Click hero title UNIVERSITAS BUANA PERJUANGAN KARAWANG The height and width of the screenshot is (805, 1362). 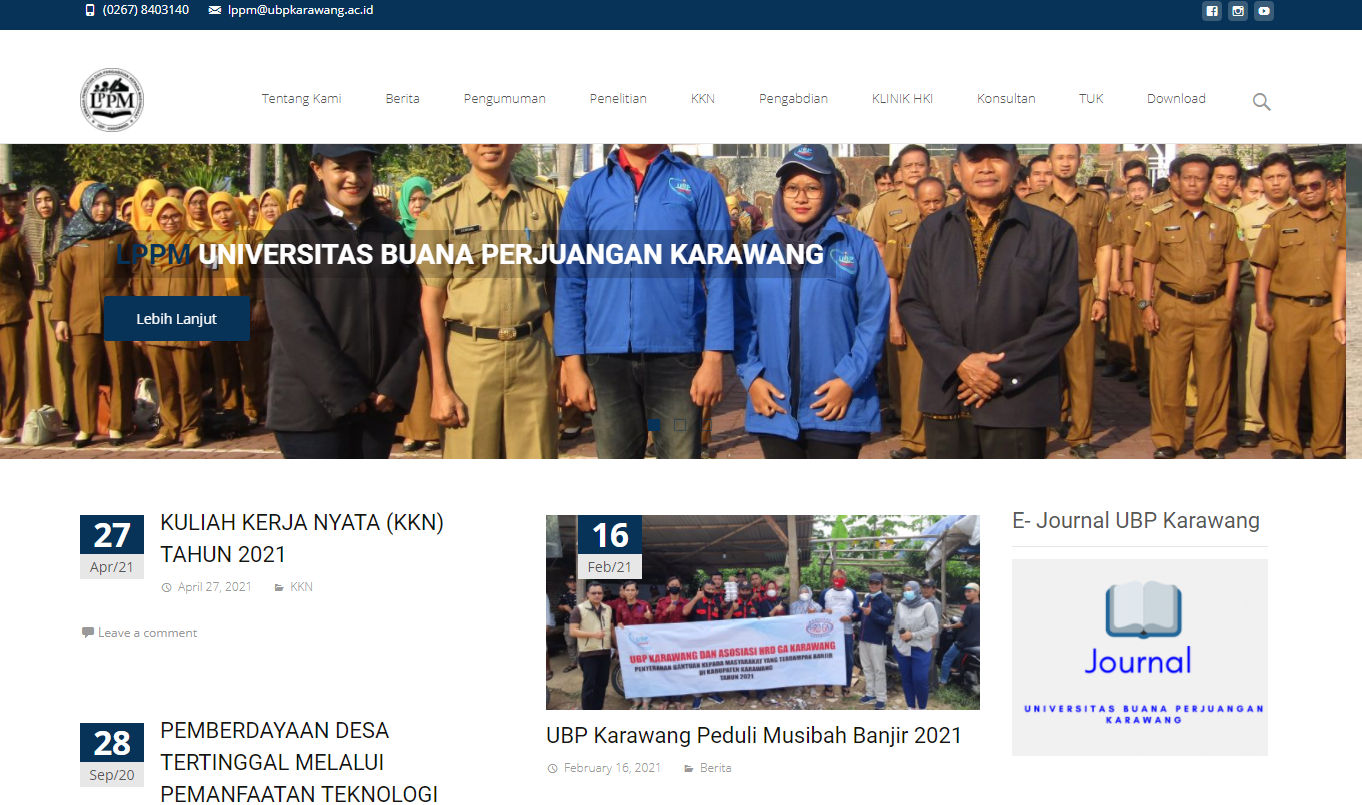(x=511, y=254)
